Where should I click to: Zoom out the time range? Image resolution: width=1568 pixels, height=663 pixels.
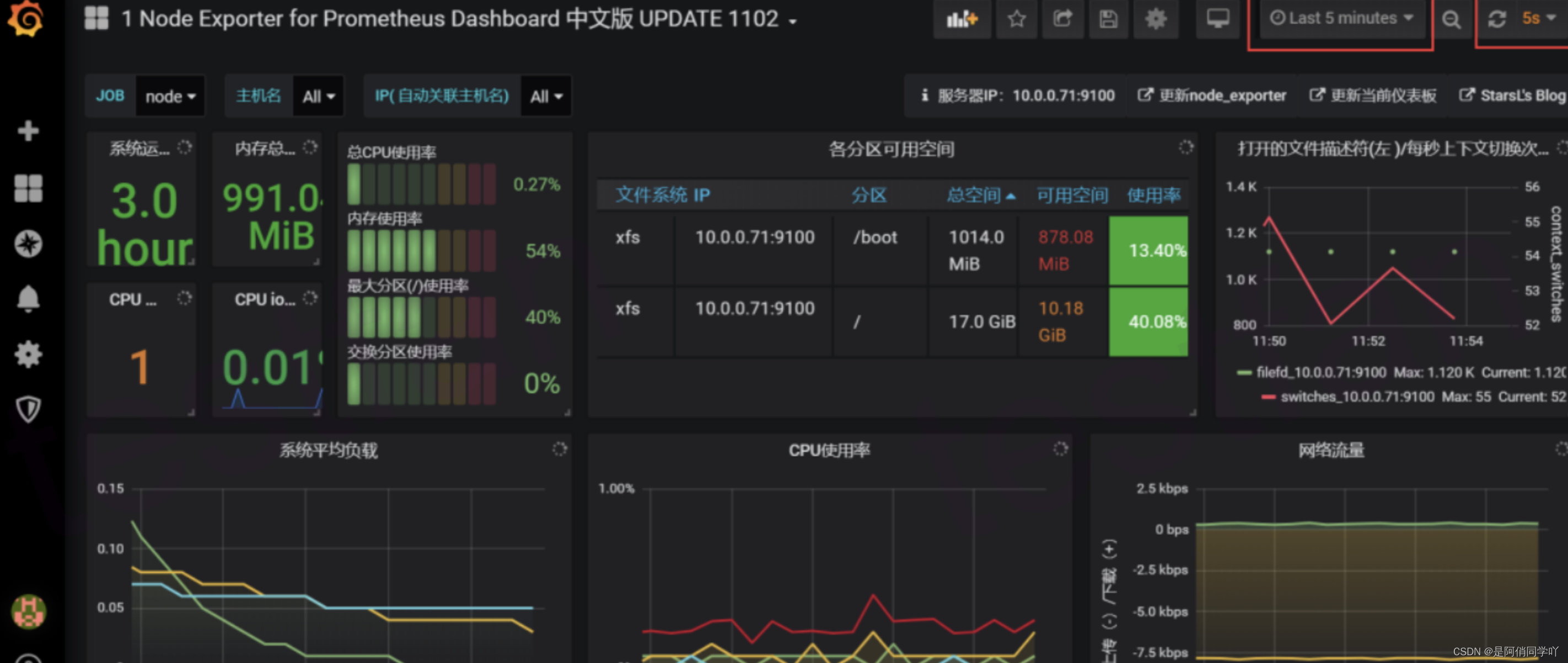coord(1451,19)
